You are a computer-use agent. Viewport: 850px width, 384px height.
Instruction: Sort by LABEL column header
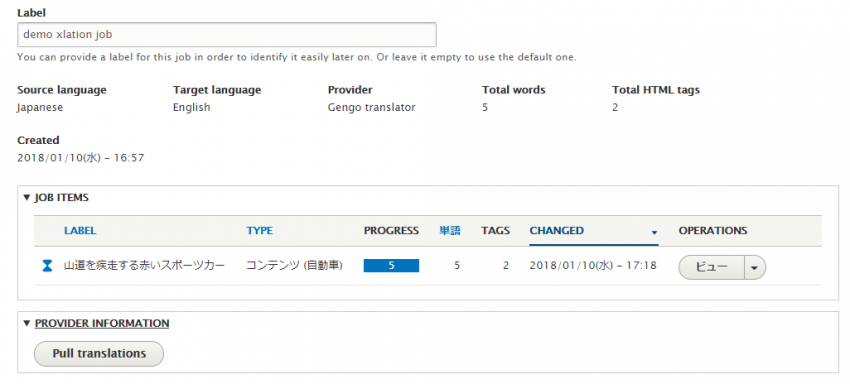[80, 231]
